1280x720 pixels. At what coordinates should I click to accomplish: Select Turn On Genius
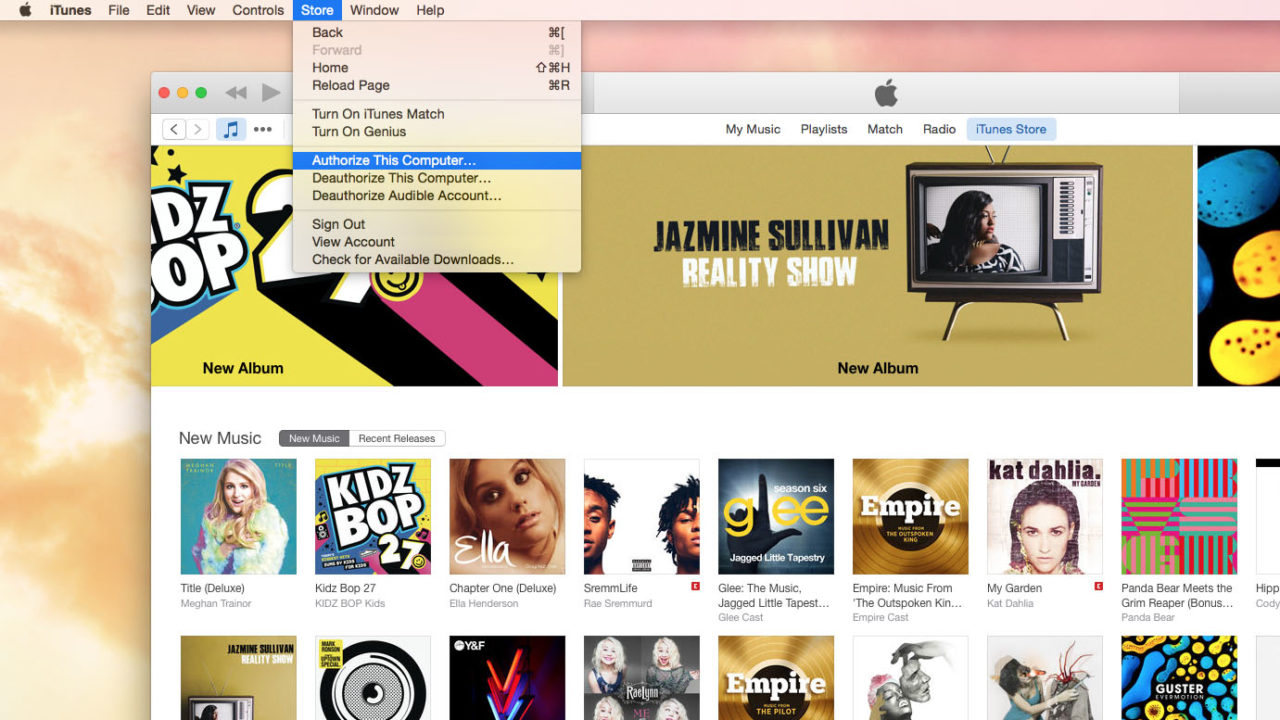point(437,131)
